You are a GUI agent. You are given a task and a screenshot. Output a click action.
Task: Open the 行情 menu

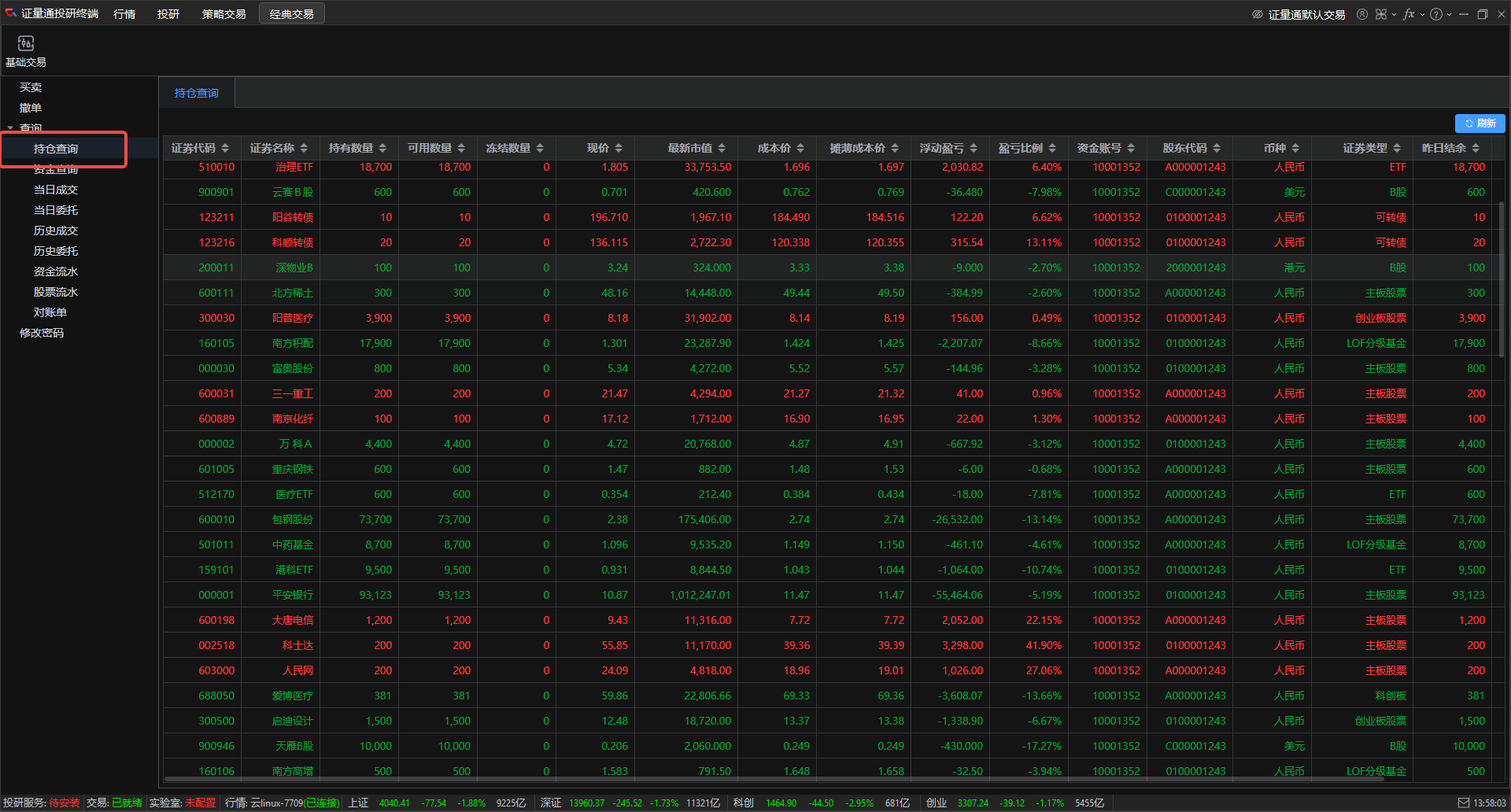pos(124,14)
